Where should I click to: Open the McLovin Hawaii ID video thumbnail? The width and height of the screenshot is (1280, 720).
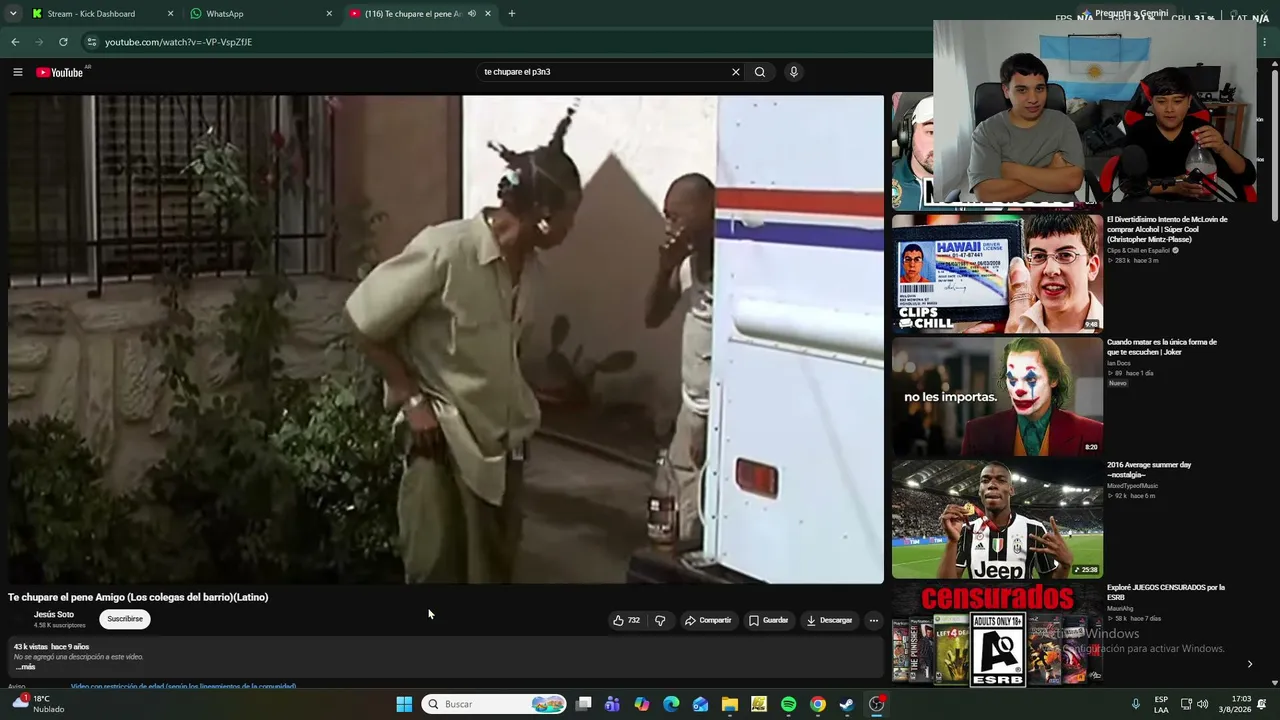tap(997, 273)
